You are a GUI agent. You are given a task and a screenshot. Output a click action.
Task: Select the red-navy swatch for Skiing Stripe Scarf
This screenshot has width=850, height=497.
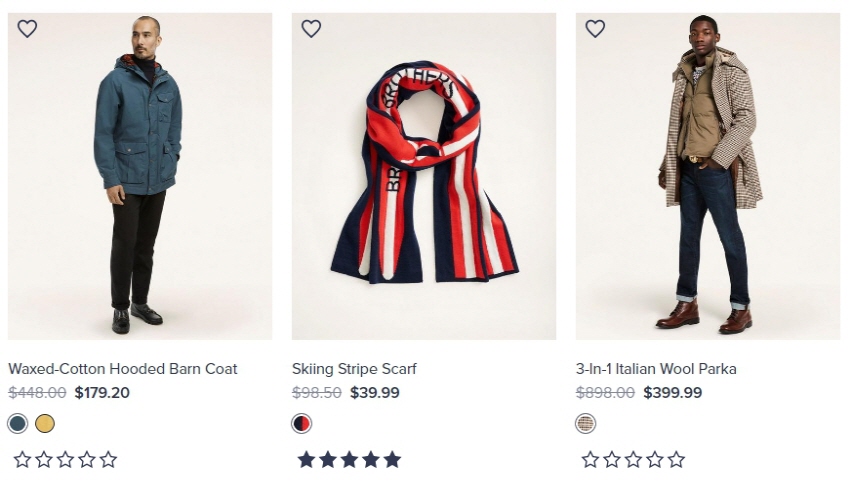(x=301, y=424)
